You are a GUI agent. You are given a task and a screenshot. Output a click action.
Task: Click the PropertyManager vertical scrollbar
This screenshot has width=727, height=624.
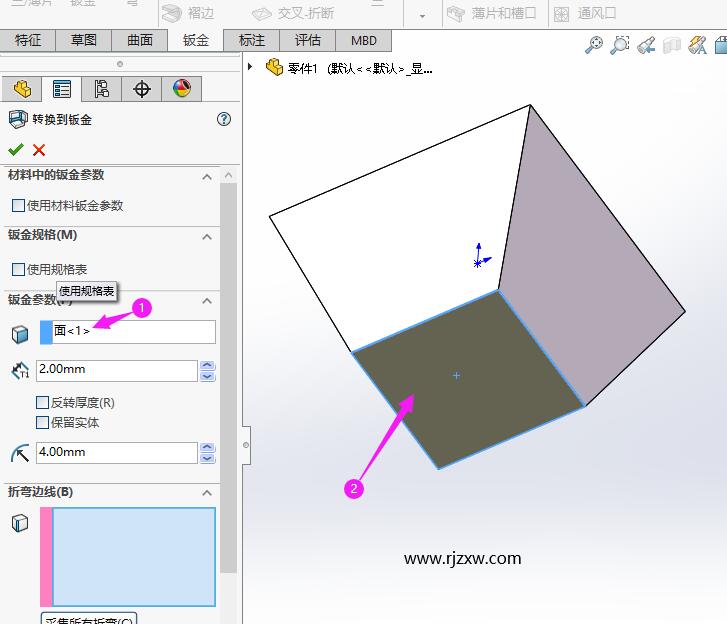pyautogui.click(x=229, y=378)
